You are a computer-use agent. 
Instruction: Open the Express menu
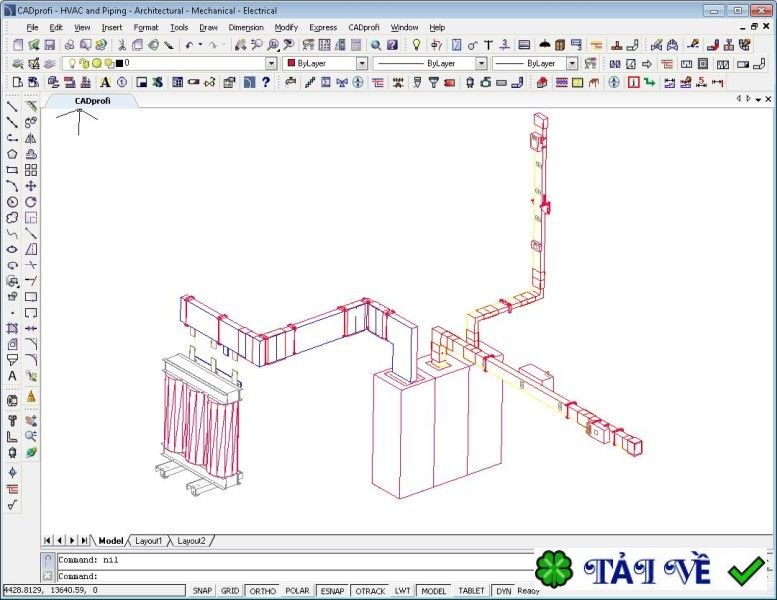tap(323, 27)
